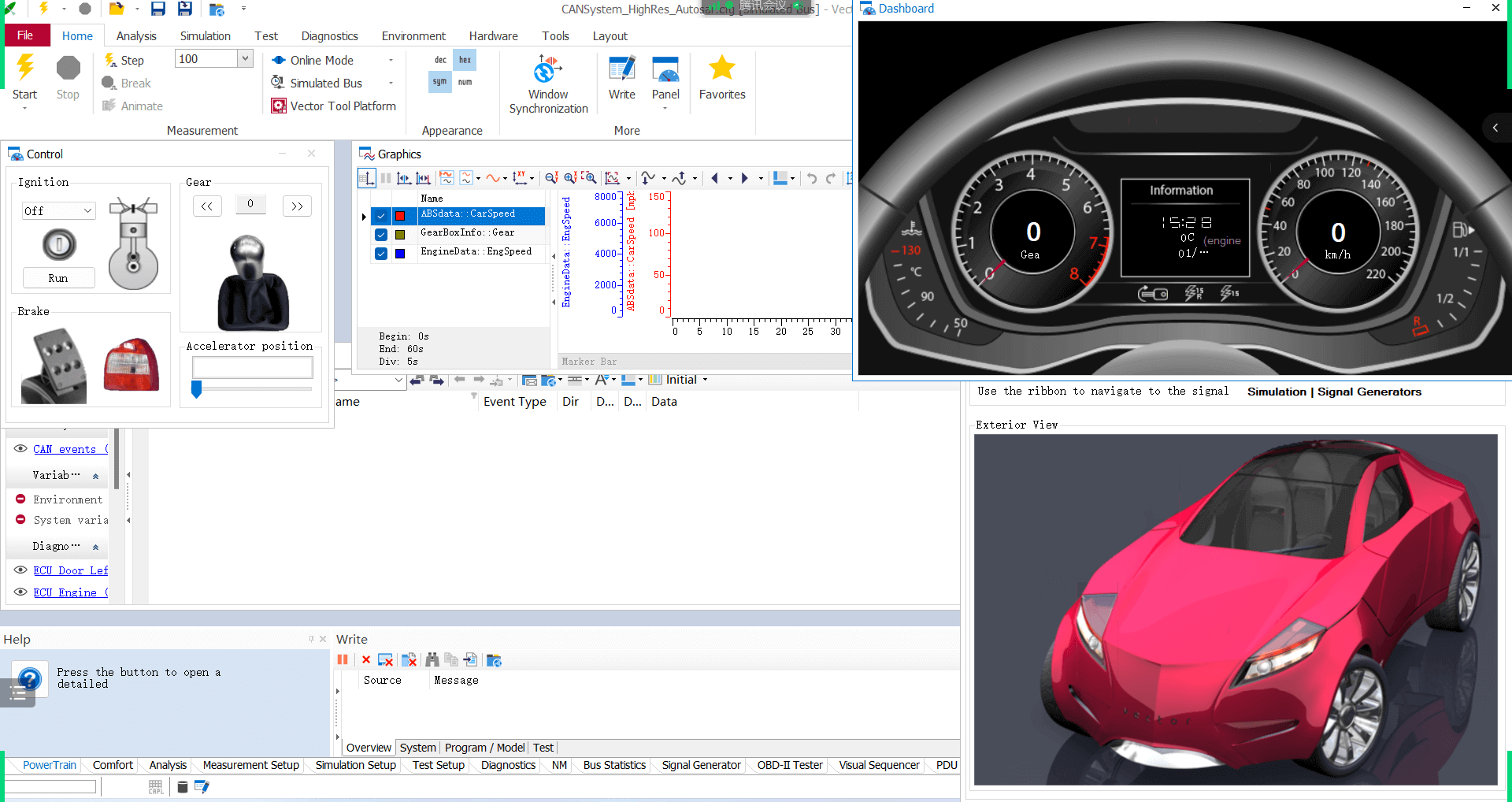The height and width of the screenshot is (802, 1512).
Task: Open the Help question mark button
Action: click(30, 678)
